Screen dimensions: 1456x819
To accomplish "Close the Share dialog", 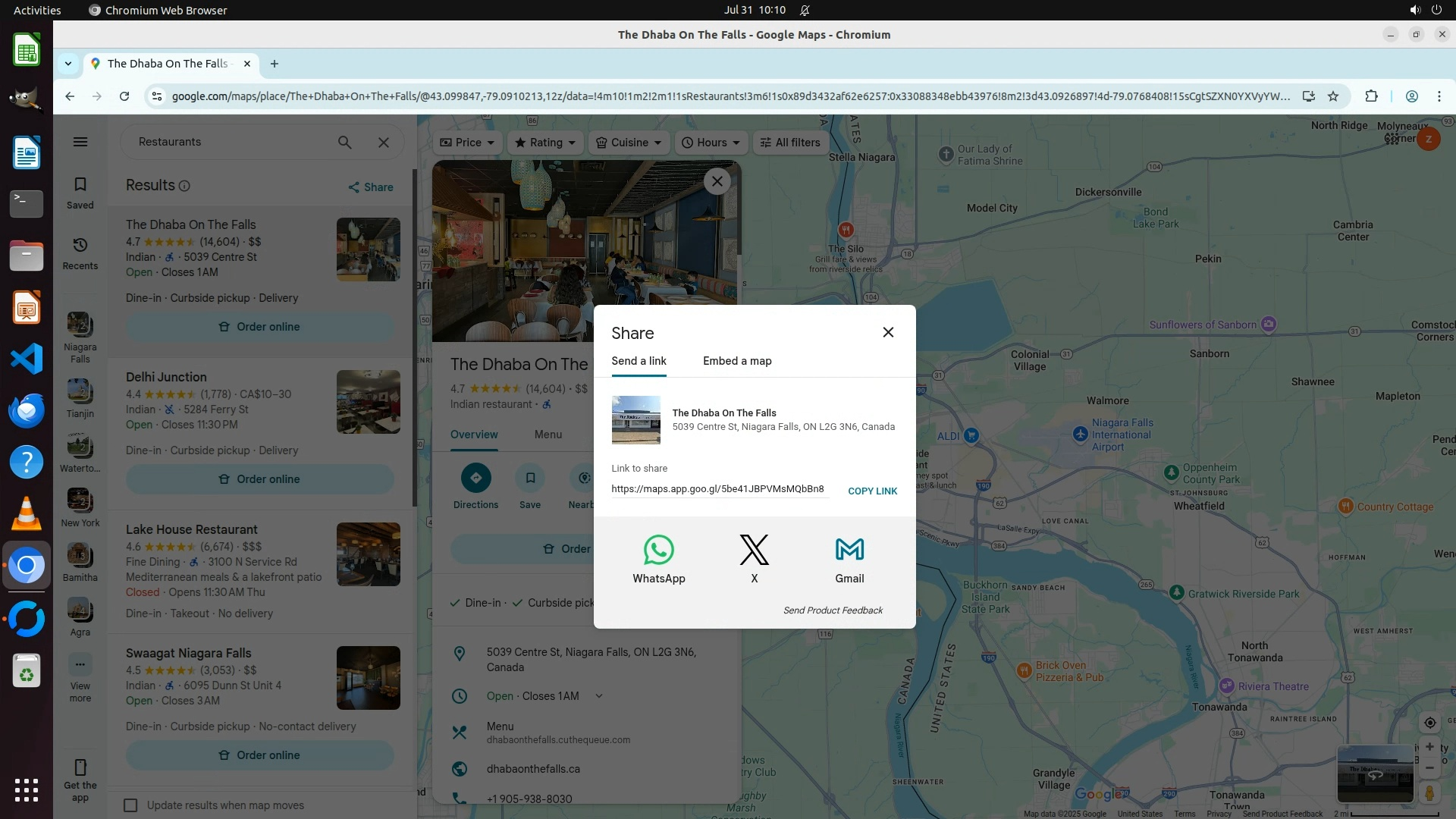I will tap(888, 332).
